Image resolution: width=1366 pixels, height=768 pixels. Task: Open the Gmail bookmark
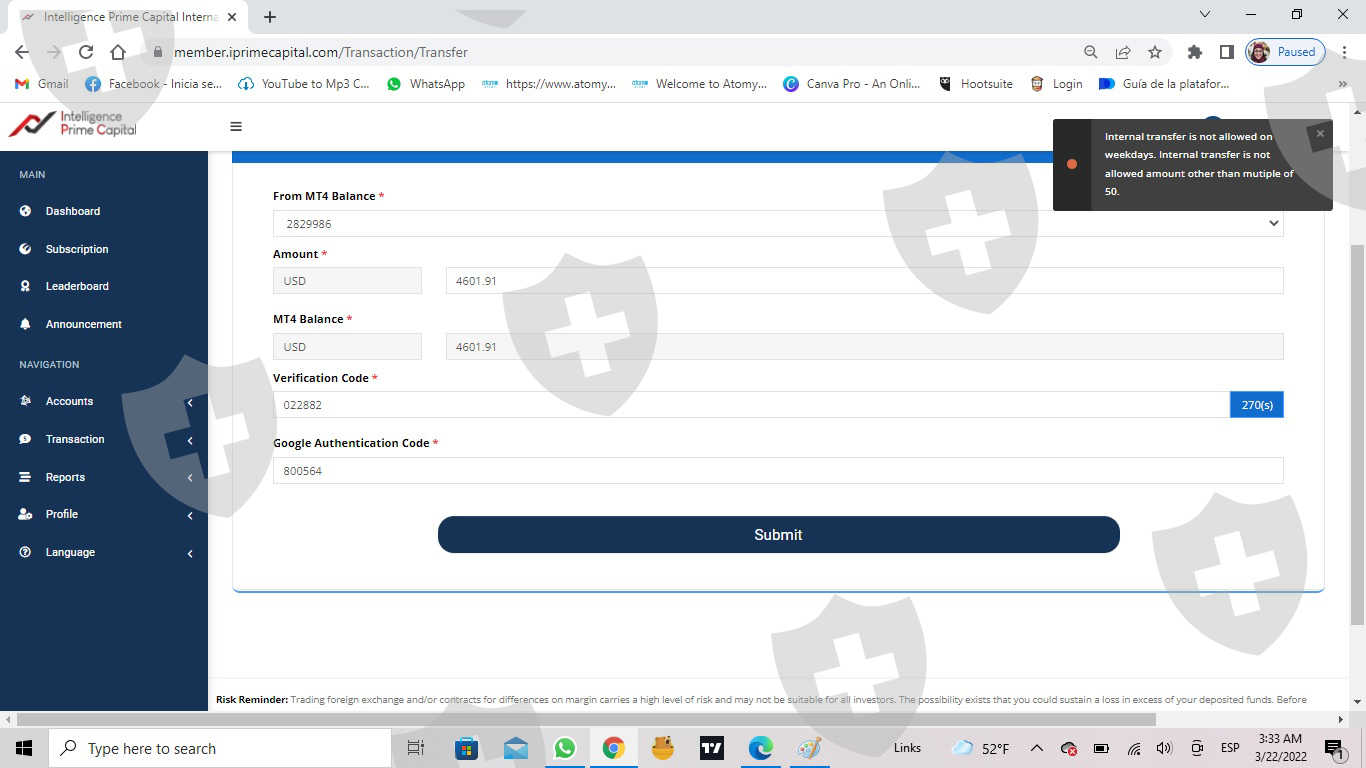[42, 84]
